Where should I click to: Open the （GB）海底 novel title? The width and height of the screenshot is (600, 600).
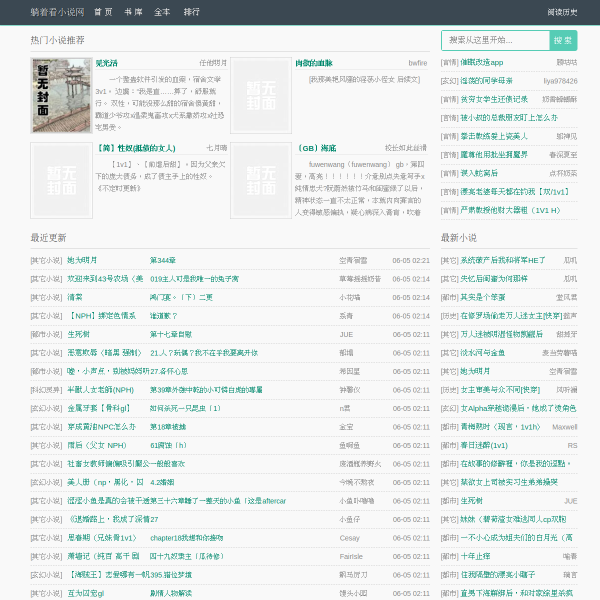tap(317, 148)
